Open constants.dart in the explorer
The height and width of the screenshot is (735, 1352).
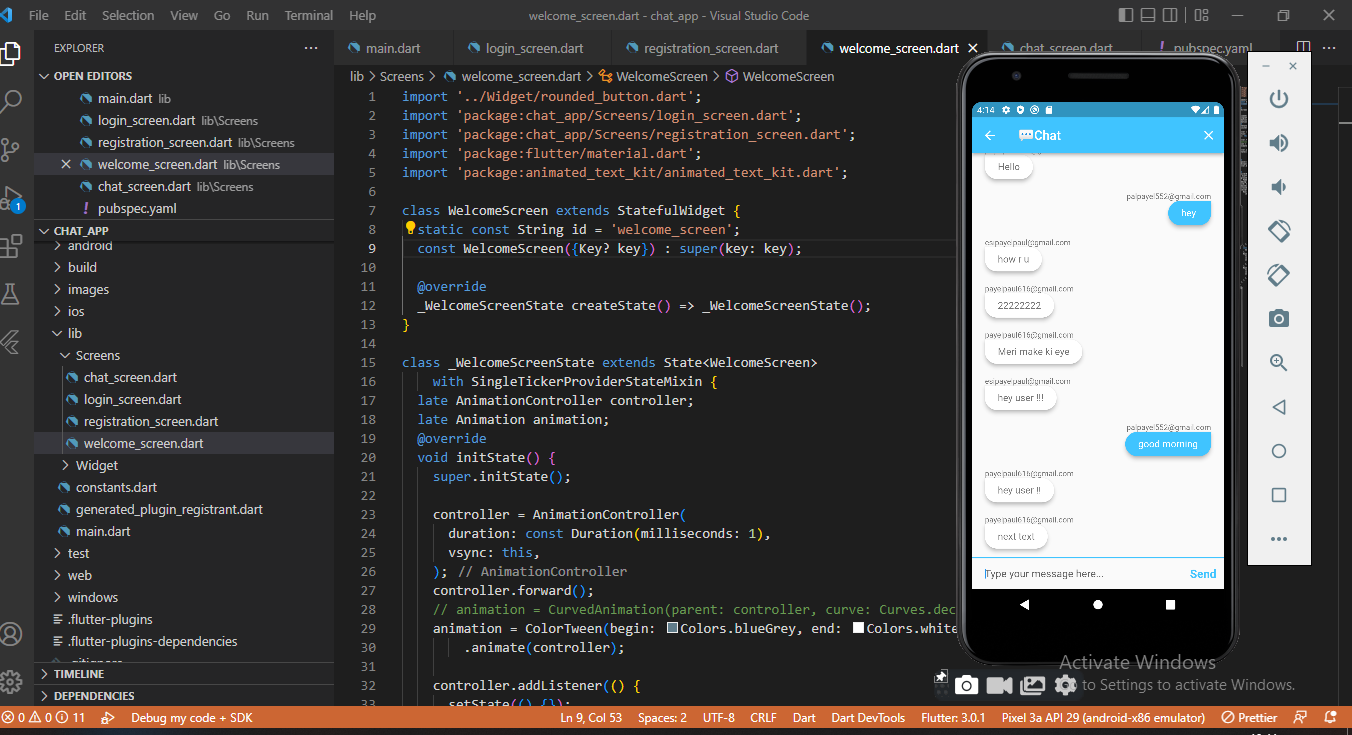(x=116, y=487)
